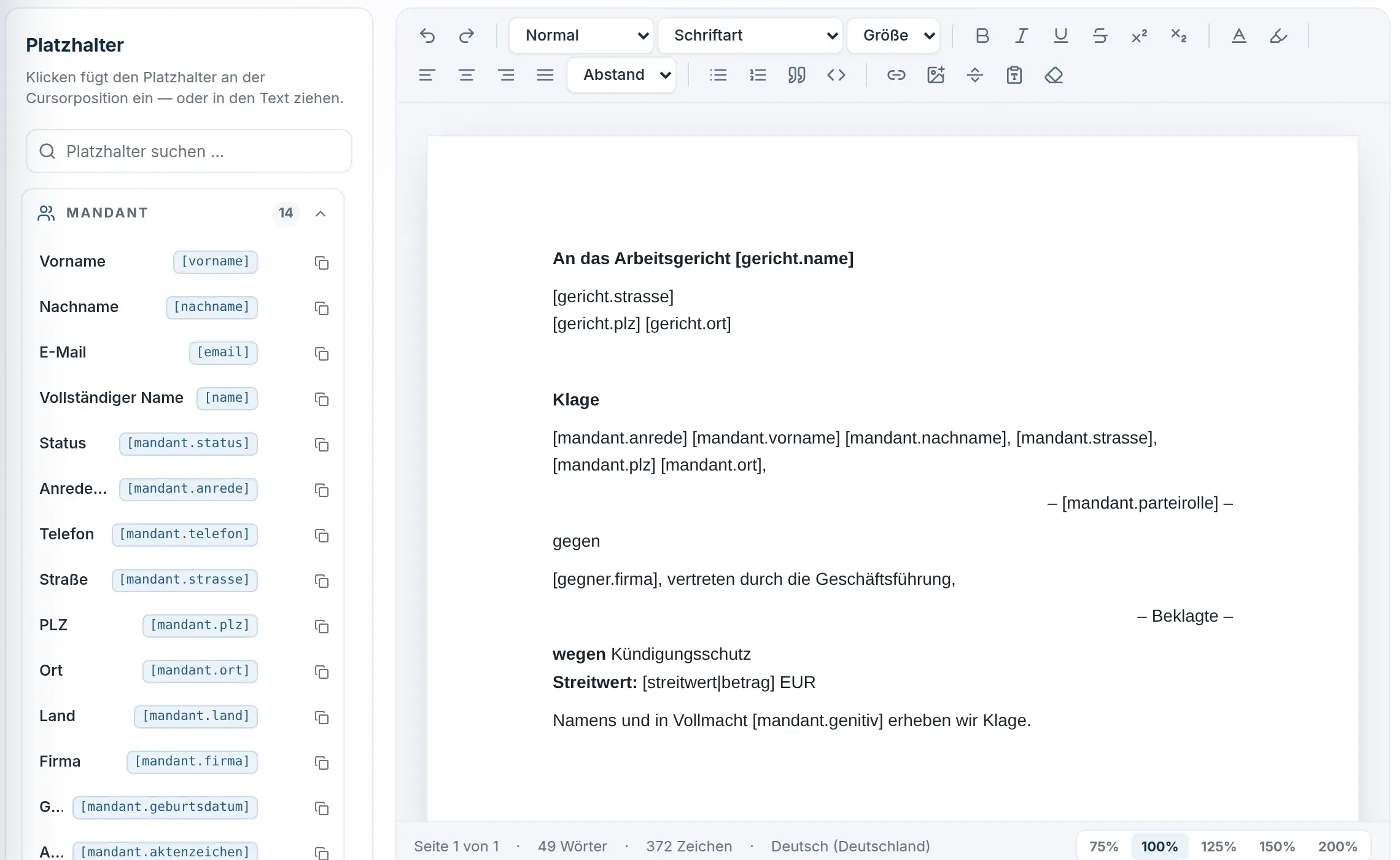This screenshot has width=1400, height=860.
Task: Open the Schriftart font dropdown
Action: pyautogui.click(x=750, y=36)
